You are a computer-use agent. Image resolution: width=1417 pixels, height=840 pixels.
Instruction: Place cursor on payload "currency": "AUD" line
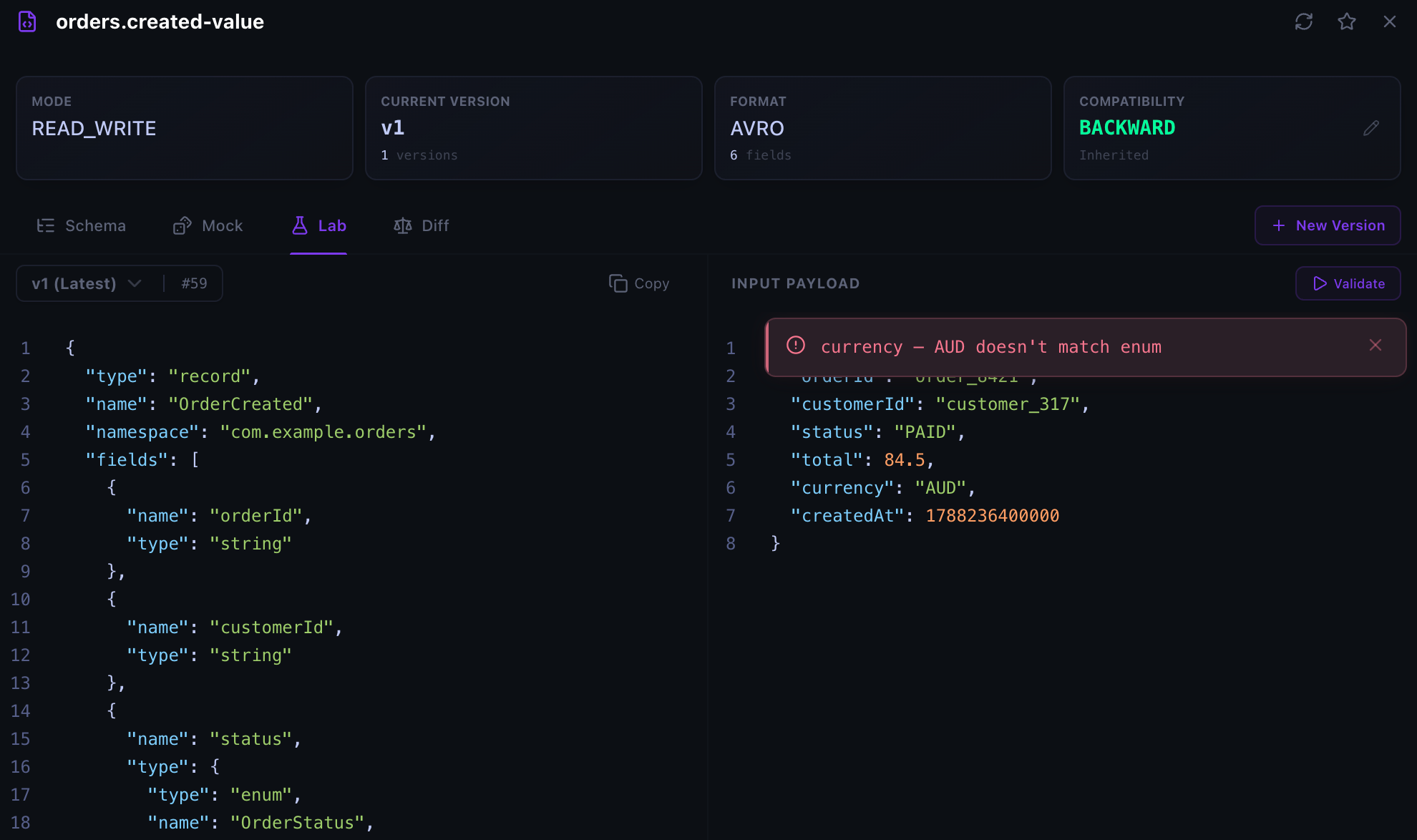(883, 488)
